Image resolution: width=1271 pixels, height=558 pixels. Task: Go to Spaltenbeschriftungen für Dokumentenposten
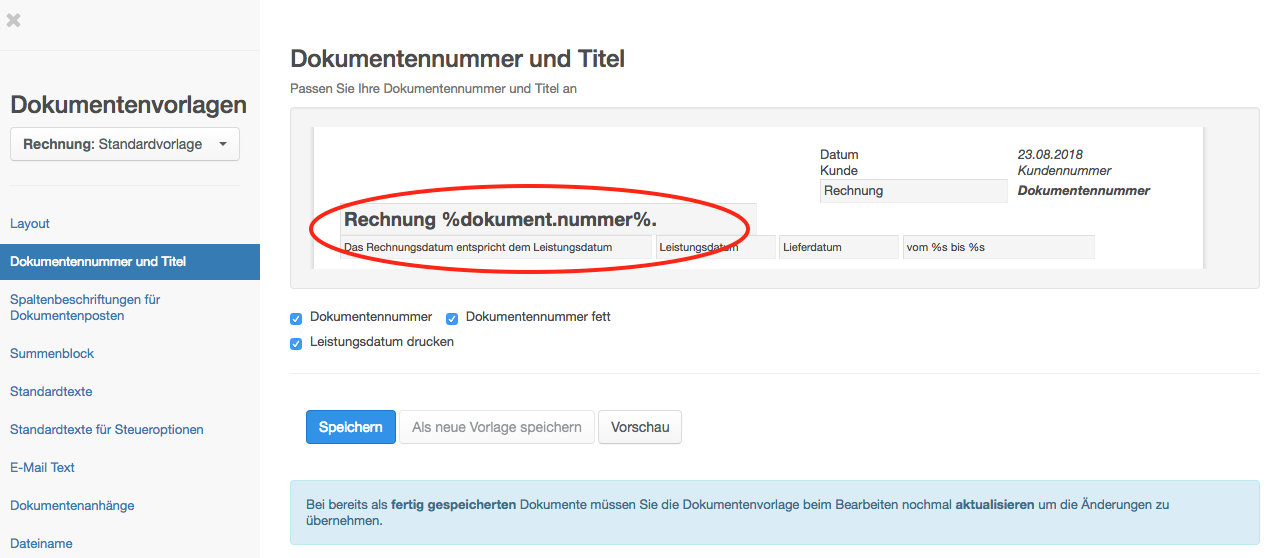85,307
